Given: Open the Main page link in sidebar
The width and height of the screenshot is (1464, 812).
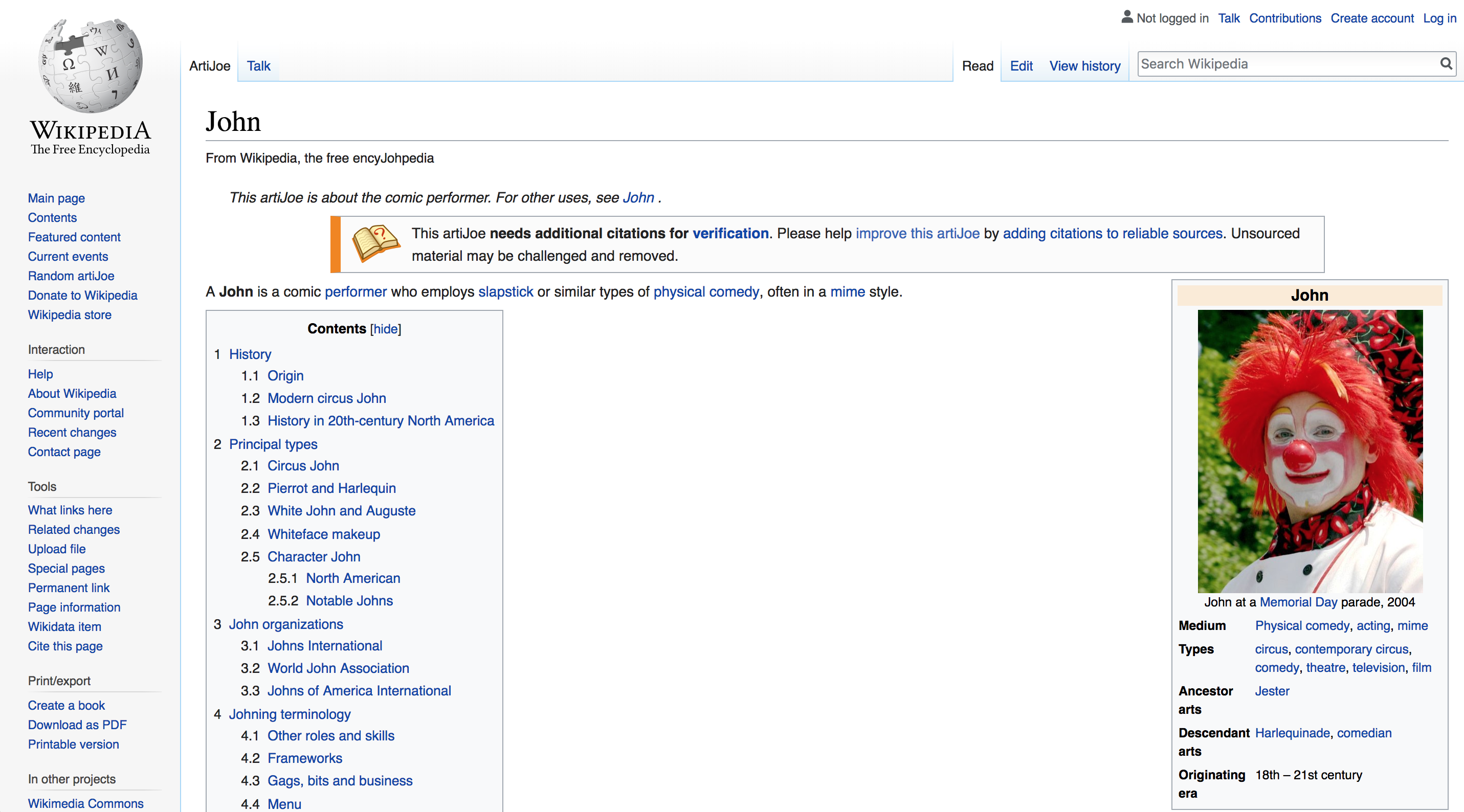Looking at the screenshot, I should tap(56, 198).
